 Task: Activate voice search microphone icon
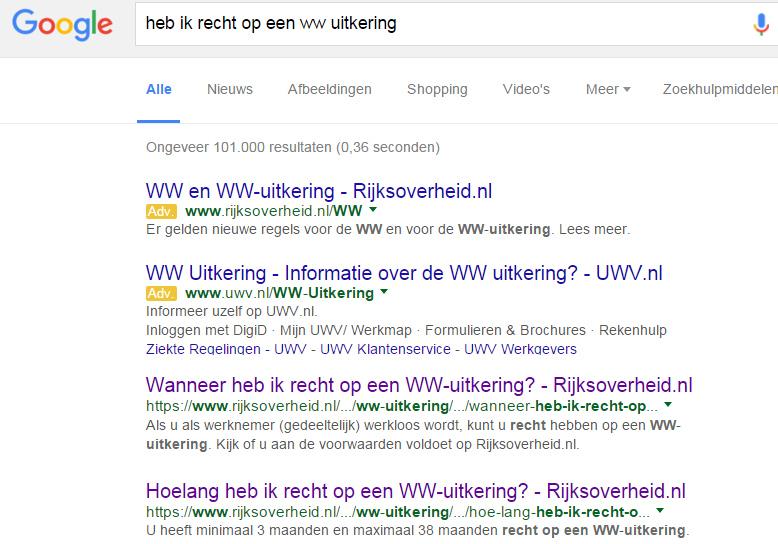(x=761, y=24)
